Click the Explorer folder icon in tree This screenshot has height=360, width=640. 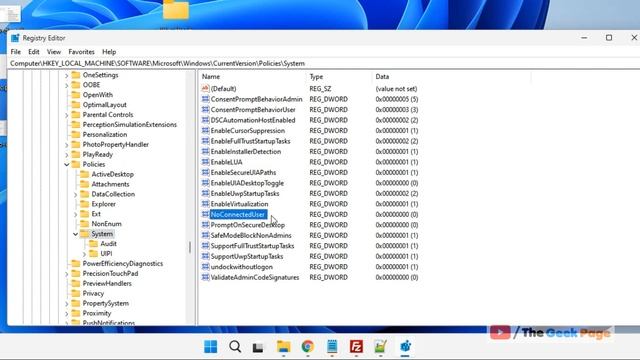[84, 204]
